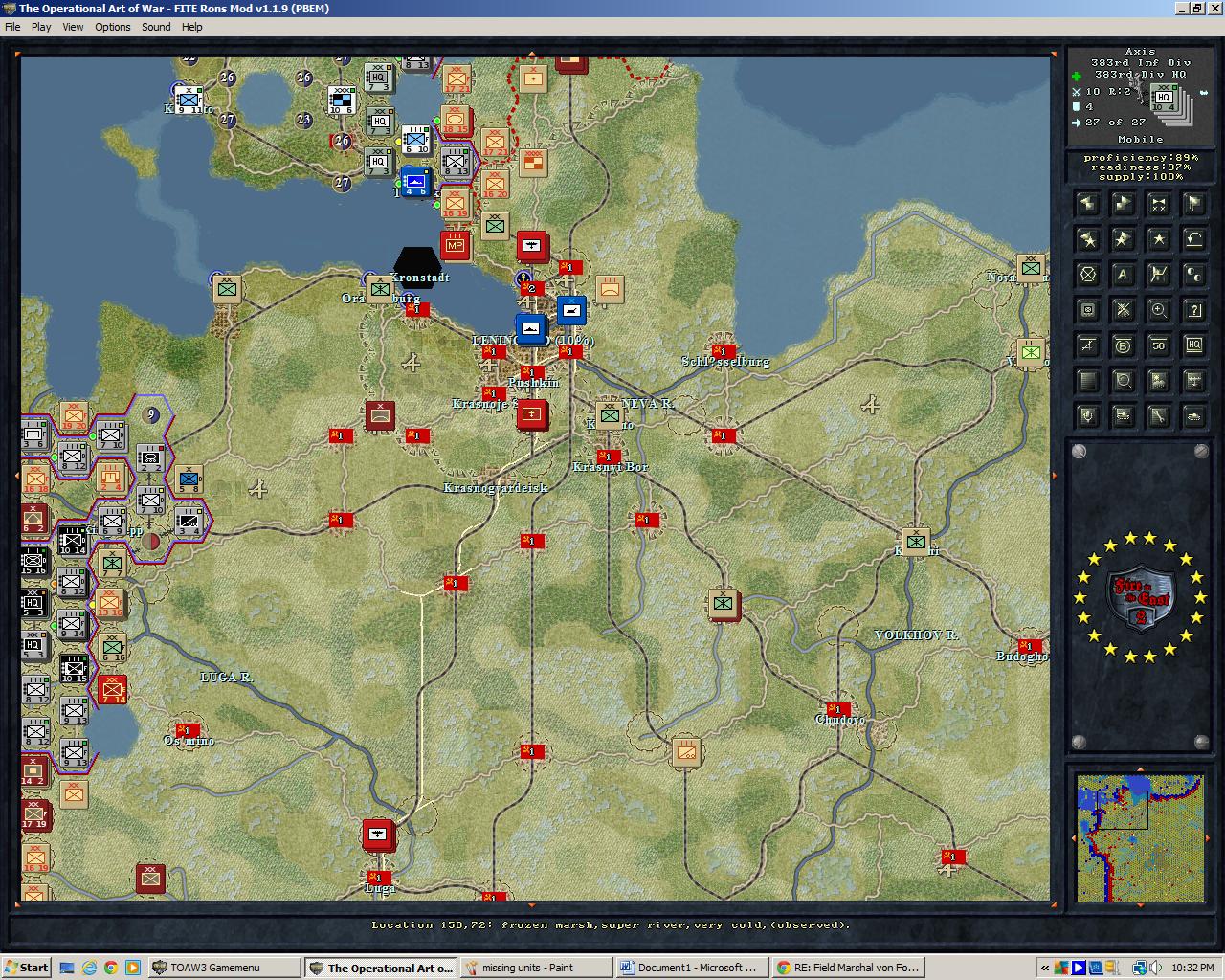Click the left-arrow star button

coord(1087,238)
